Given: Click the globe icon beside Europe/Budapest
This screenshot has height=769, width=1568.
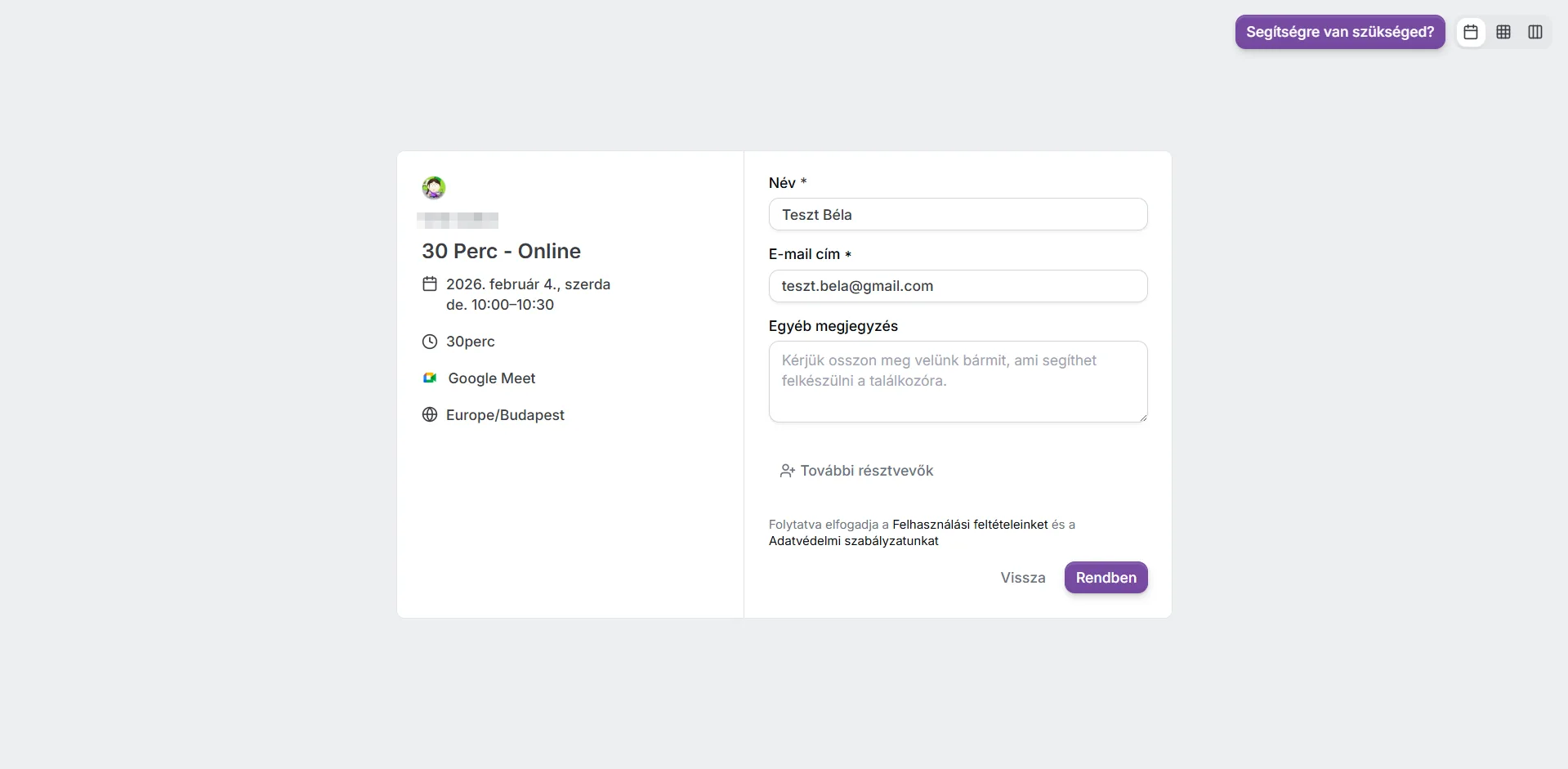Looking at the screenshot, I should [x=430, y=415].
